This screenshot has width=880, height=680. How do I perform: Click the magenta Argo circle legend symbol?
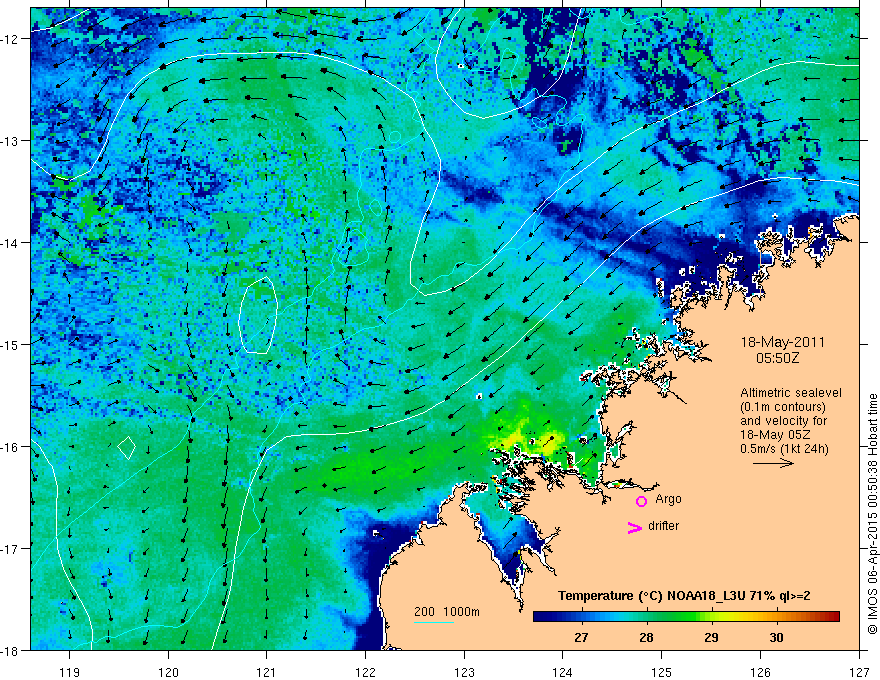click(x=641, y=501)
